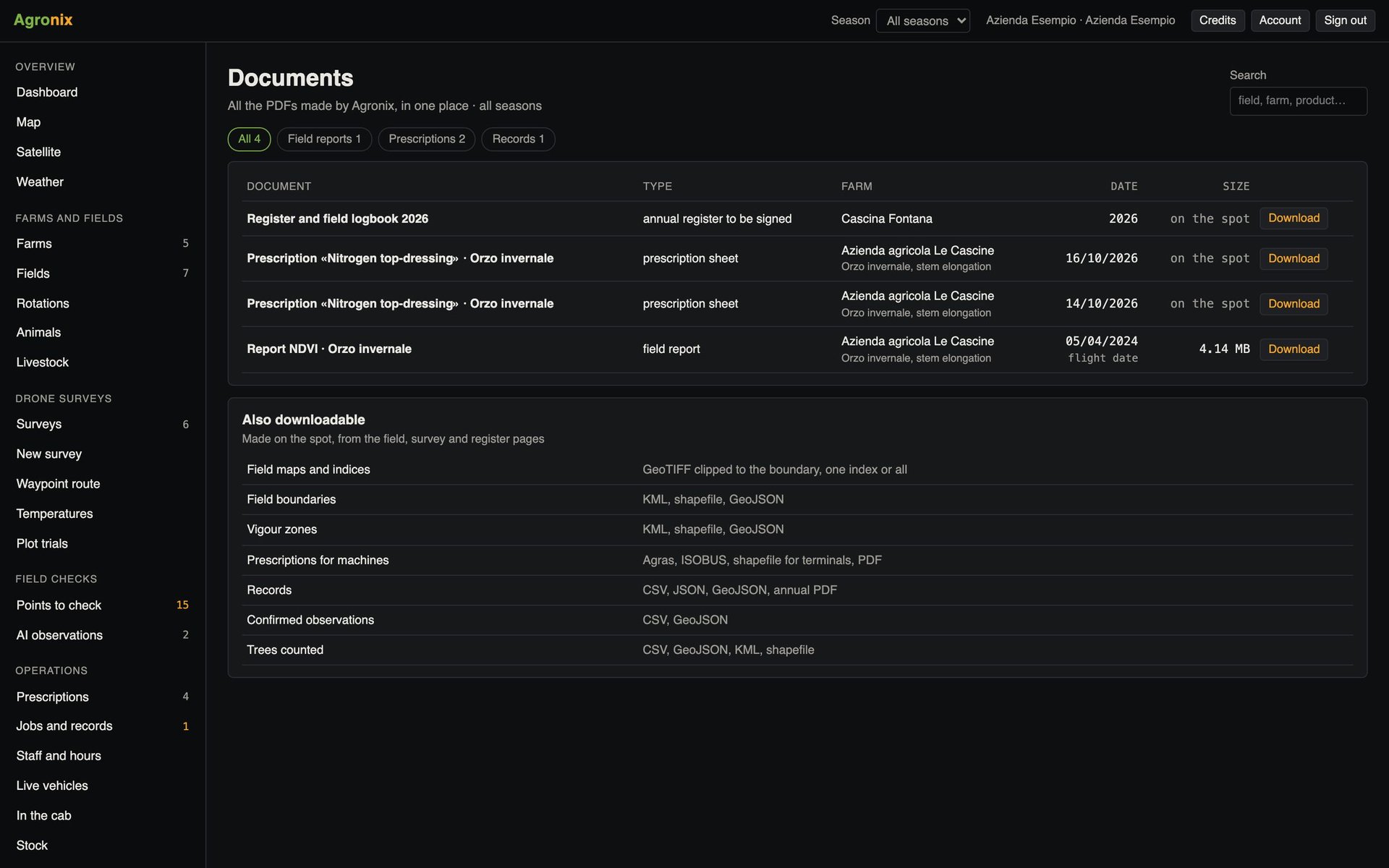Open Plot trials

coord(103,544)
